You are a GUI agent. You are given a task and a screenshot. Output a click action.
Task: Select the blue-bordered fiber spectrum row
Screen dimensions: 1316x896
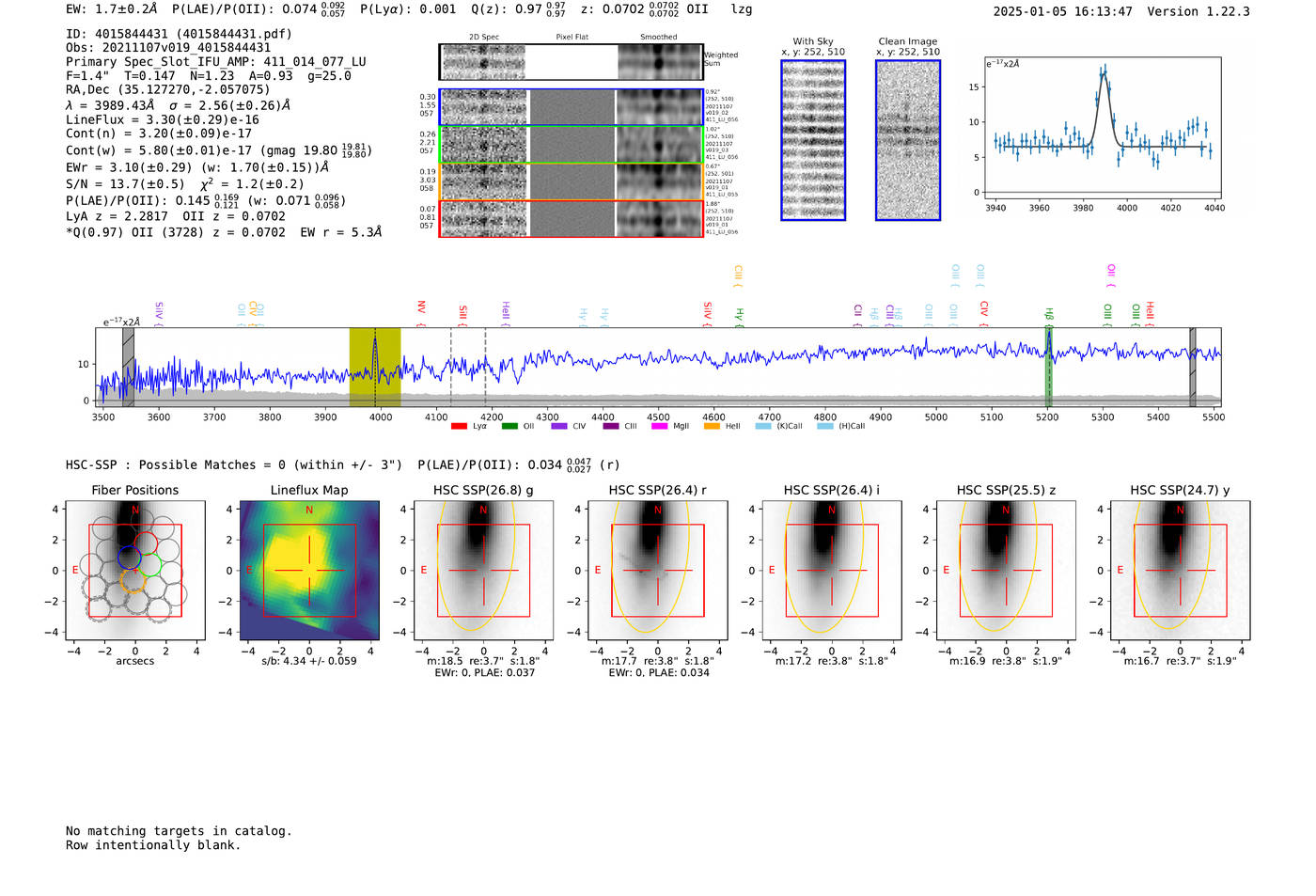[x=571, y=107]
